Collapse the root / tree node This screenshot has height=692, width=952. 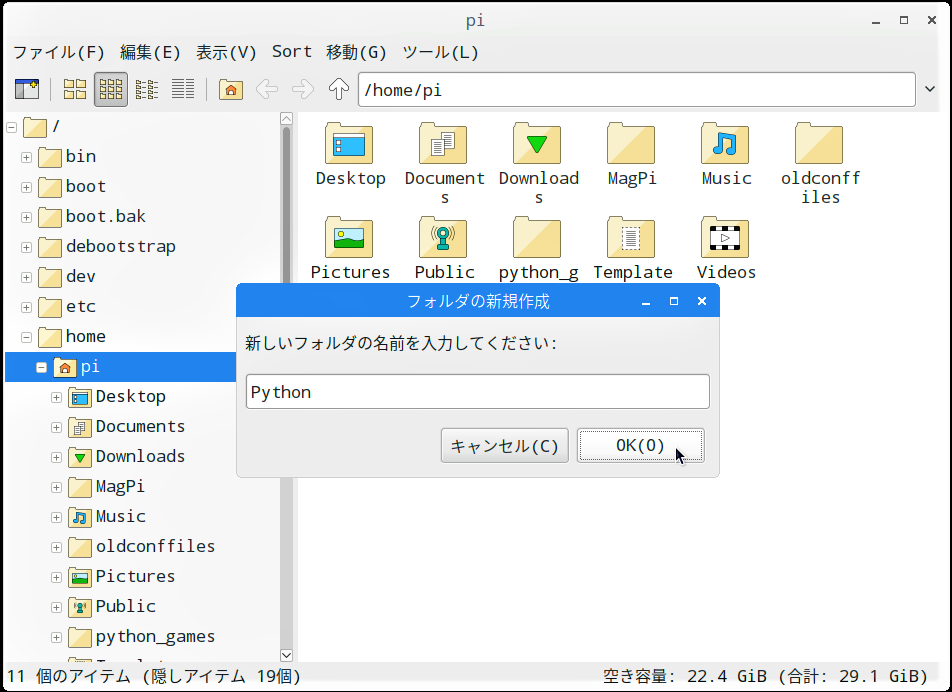coord(12,127)
